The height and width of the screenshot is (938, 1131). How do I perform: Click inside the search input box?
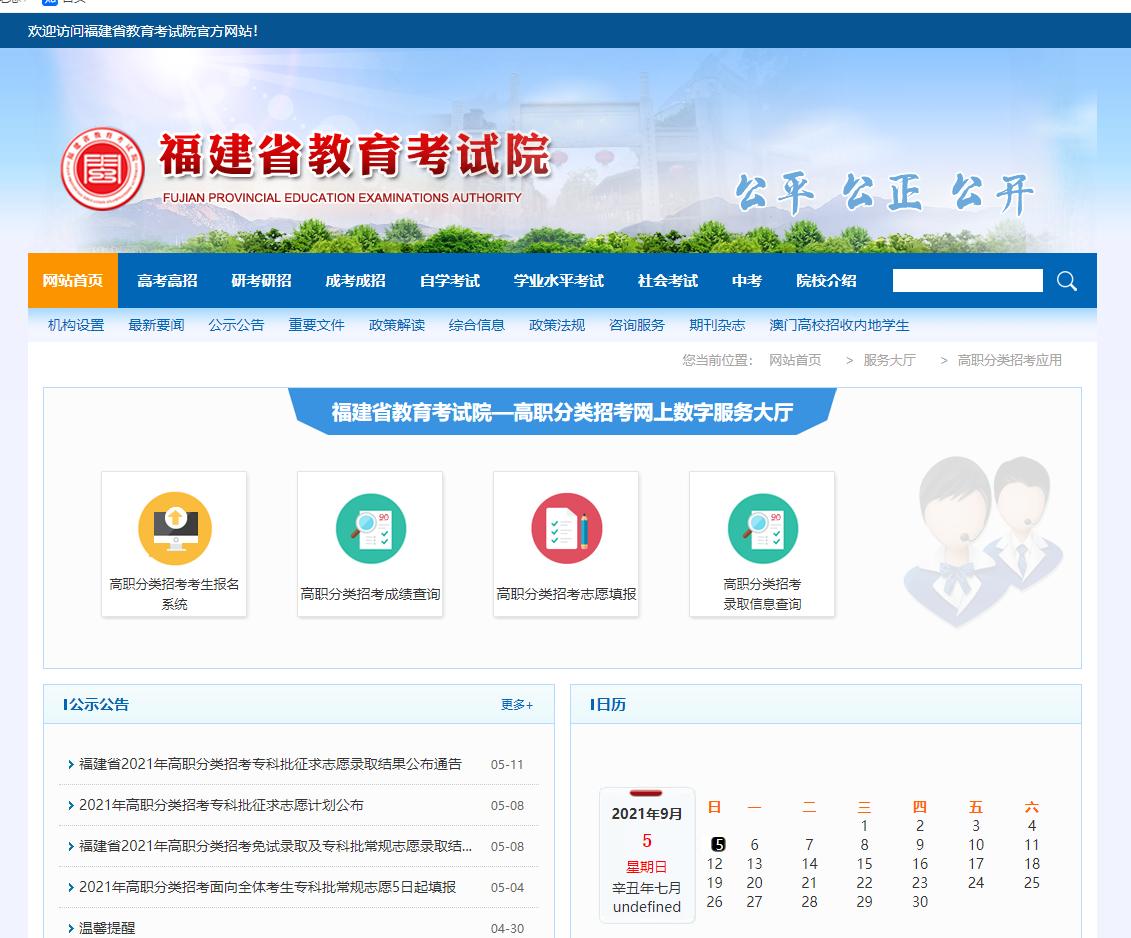[965, 281]
